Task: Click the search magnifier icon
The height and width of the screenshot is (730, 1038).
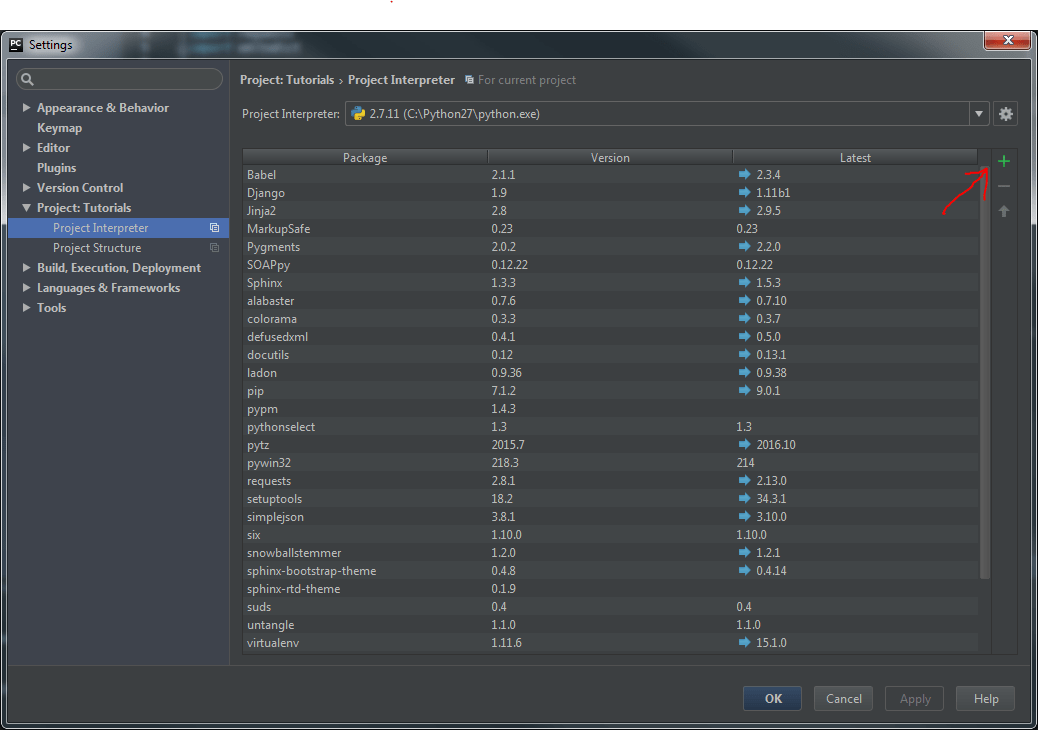Action: click(x=27, y=79)
